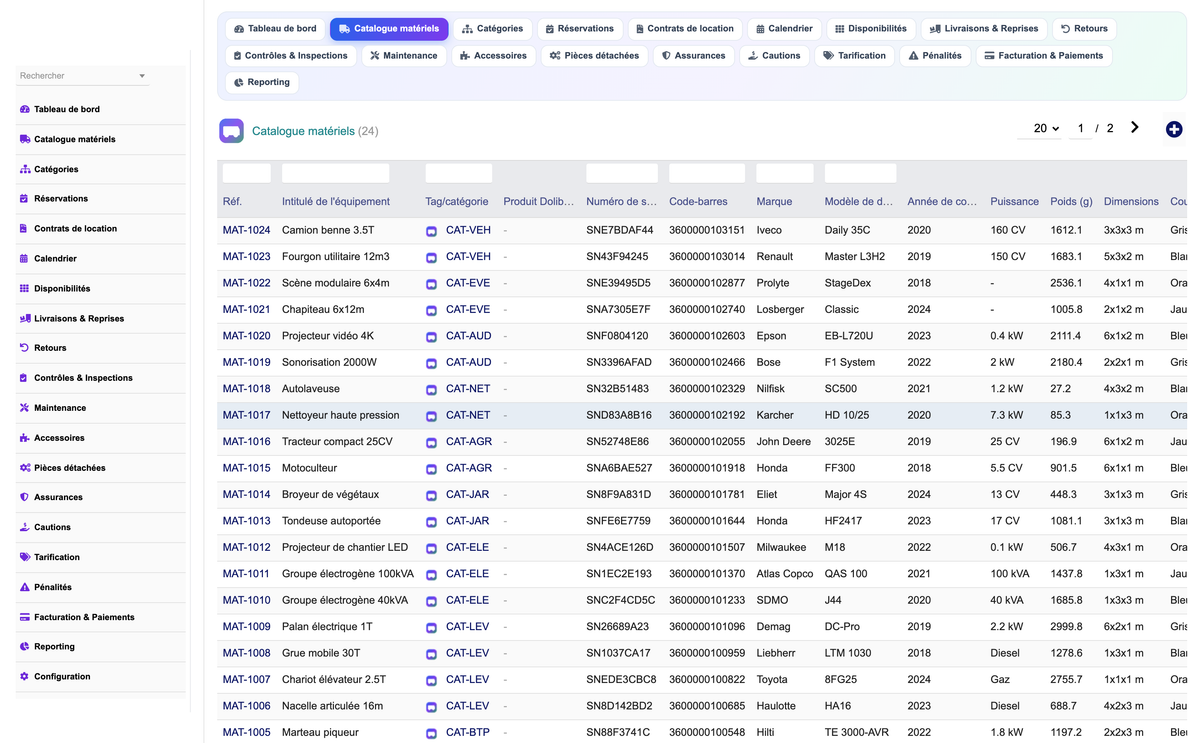
Task: Click the Configuration gear icon in sidebar
Action: [x=25, y=677]
